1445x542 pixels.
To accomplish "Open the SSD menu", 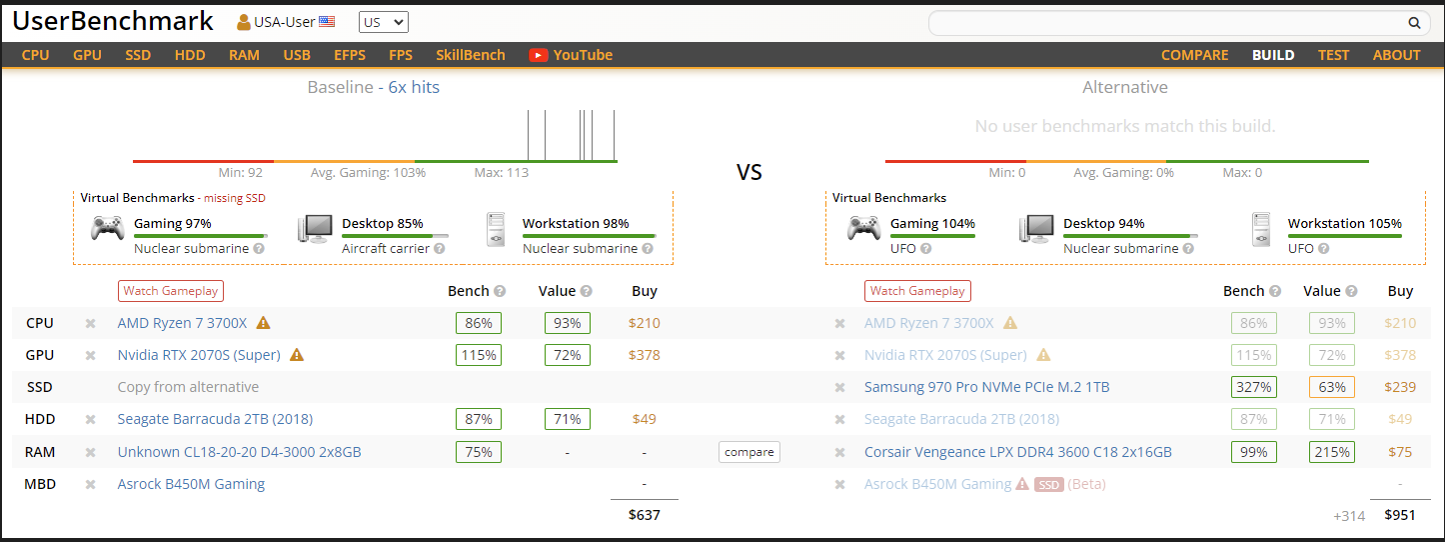I will (138, 55).
